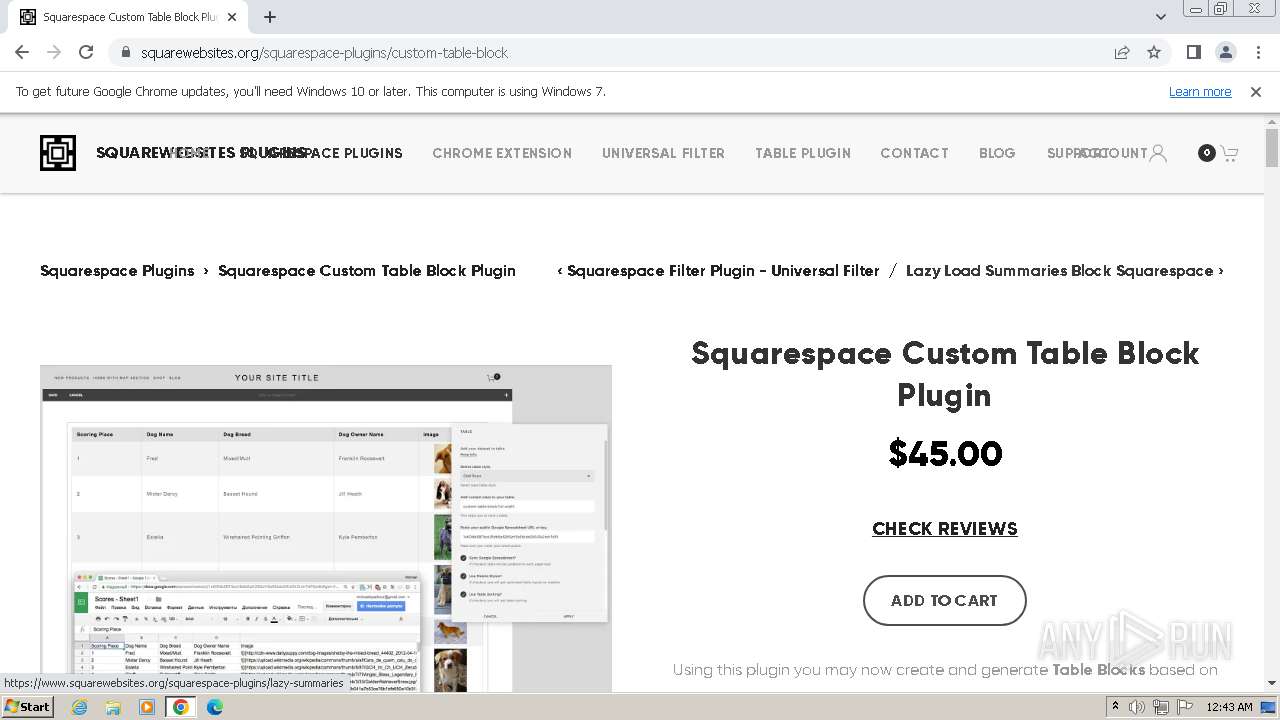This screenshot has width=1280, height=720.
Task: Open the volume control in the tray
Action: tap(1137, 707)
